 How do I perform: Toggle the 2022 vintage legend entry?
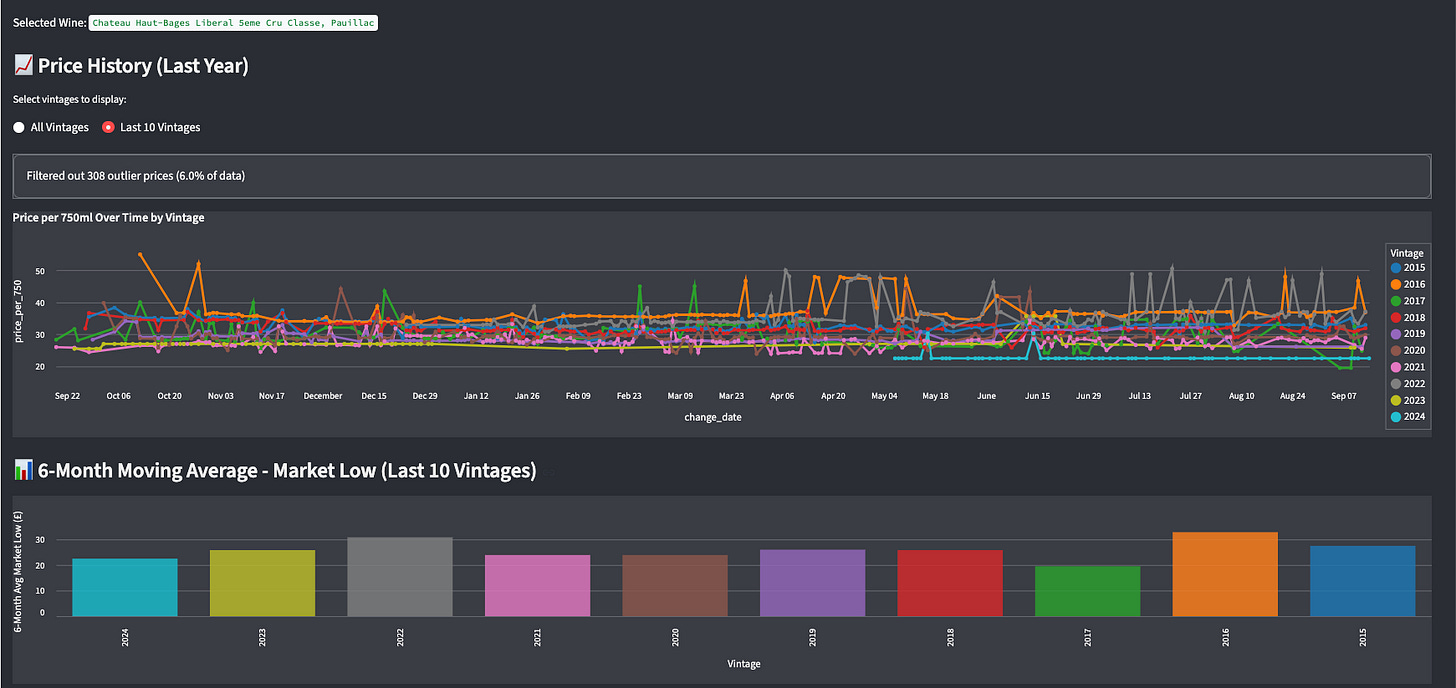tap(1408, 384)
